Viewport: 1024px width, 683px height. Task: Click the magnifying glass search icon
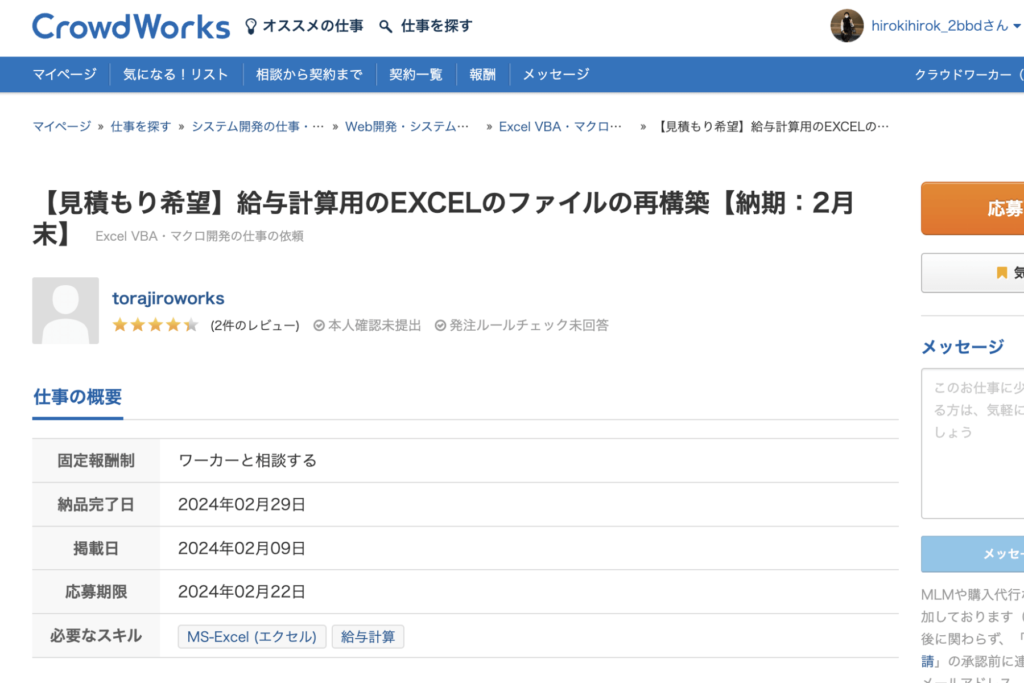tap(386, 27)
